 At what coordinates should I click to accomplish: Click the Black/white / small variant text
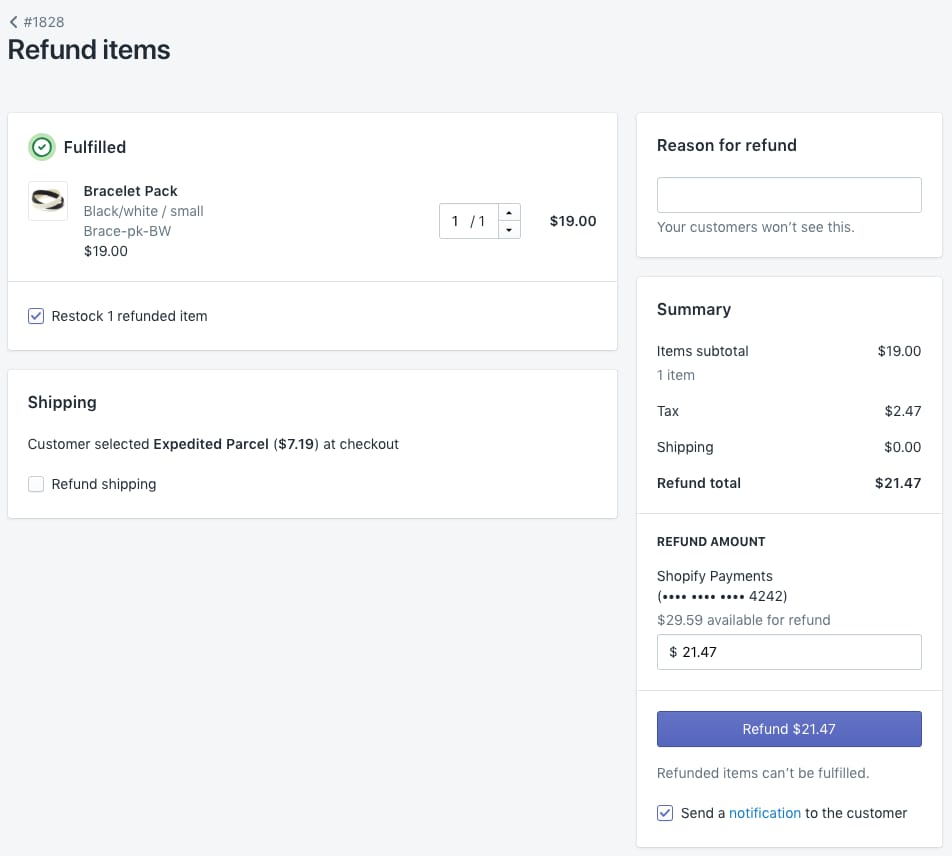[x=143, y=211]
